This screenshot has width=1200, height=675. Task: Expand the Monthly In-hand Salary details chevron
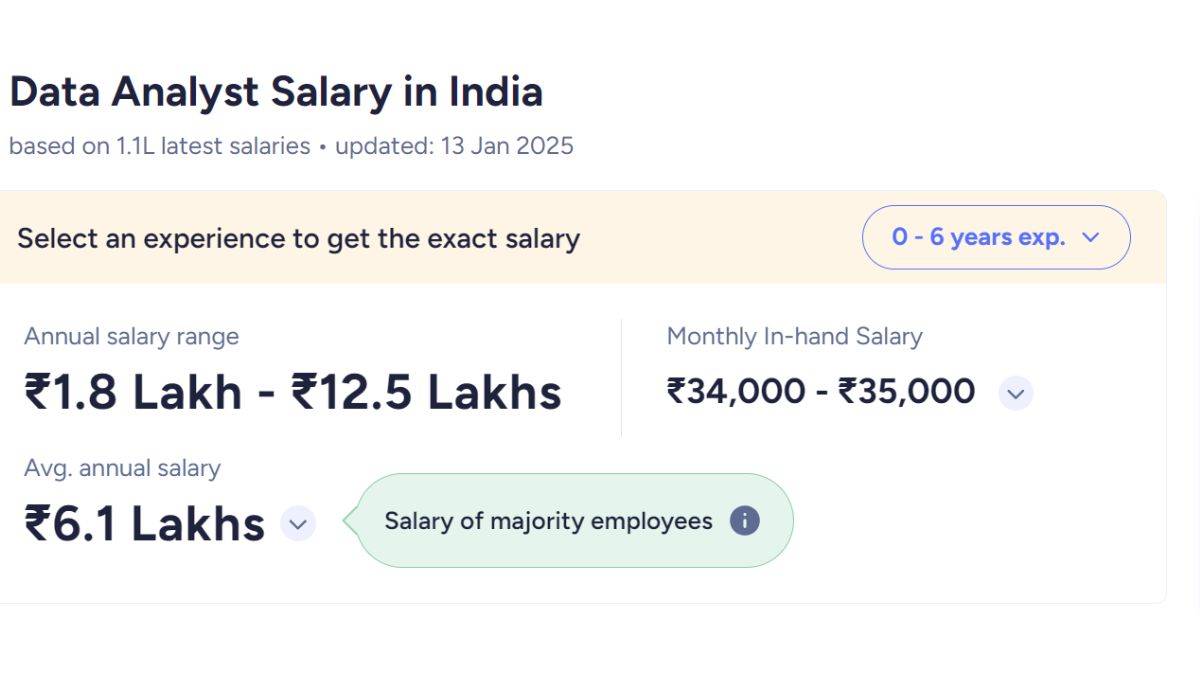point(1015,394)
